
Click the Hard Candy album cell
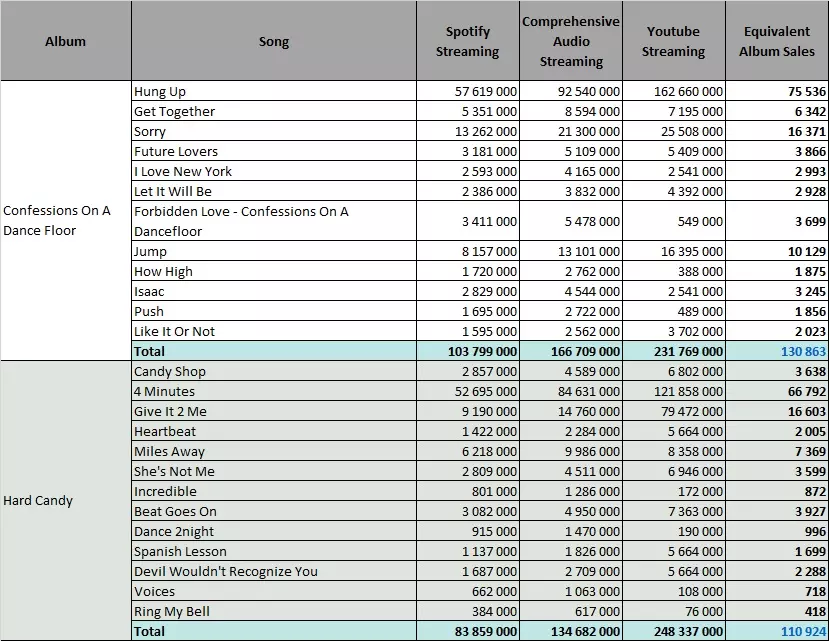[x=66, y=500]
